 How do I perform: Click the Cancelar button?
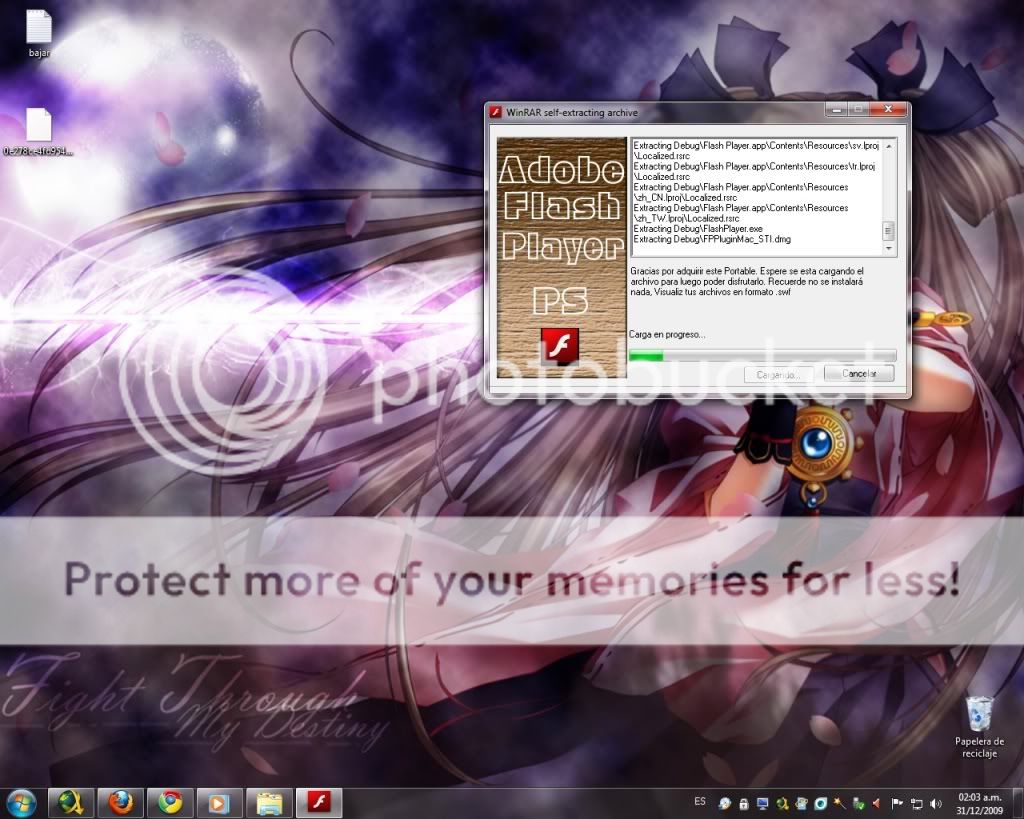[859, 374]
